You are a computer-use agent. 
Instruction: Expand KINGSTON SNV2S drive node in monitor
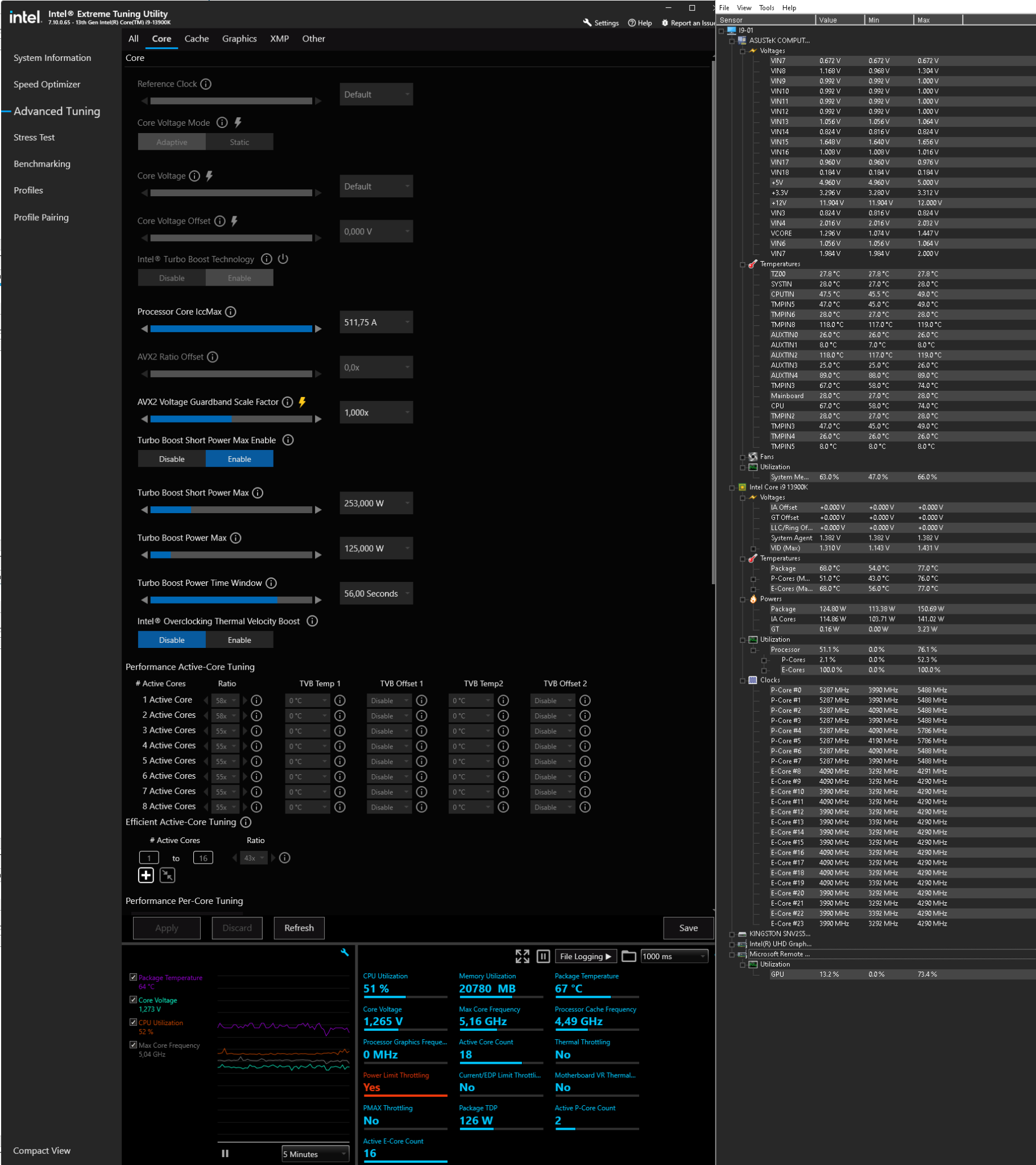pyautogui.click(x=732, y=934)
